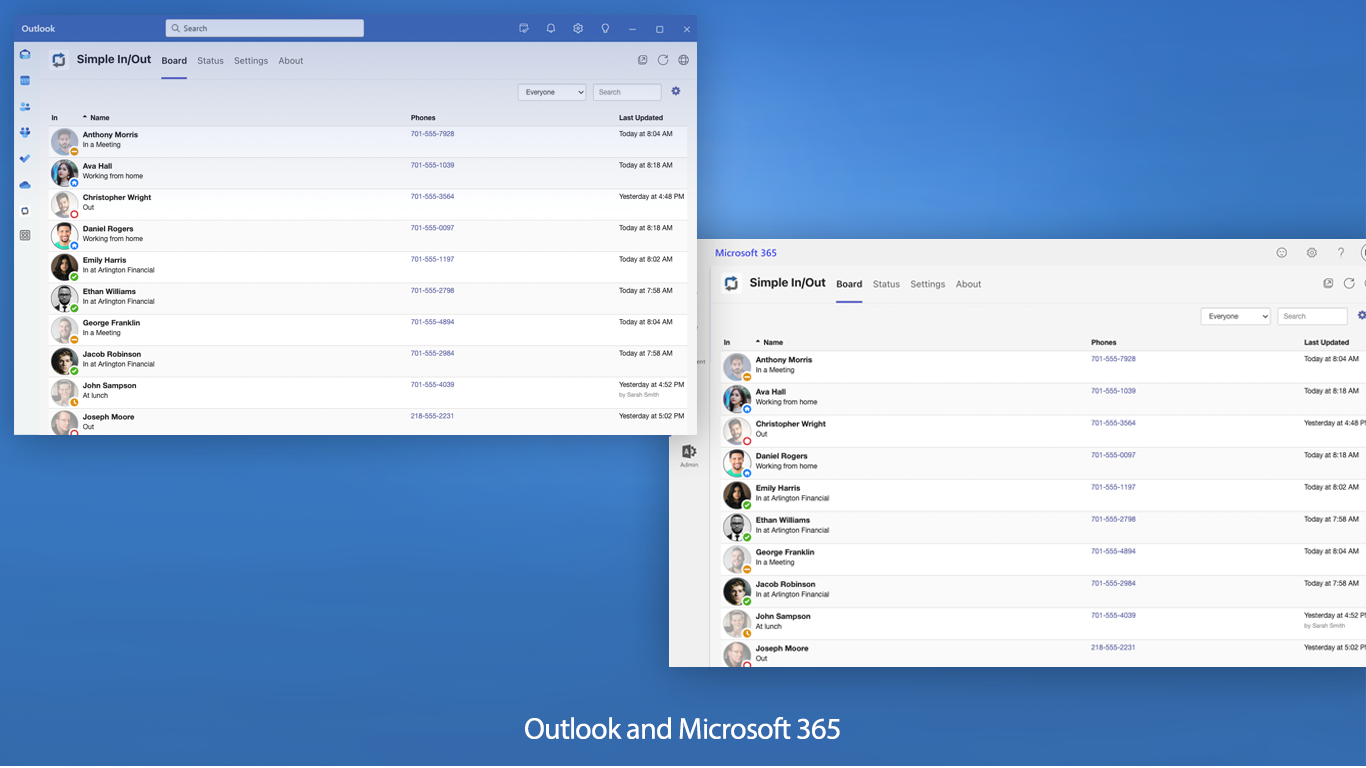Open the Settings tab in Outlook's Simple In/Out
1366x768 pixels.
251,61
